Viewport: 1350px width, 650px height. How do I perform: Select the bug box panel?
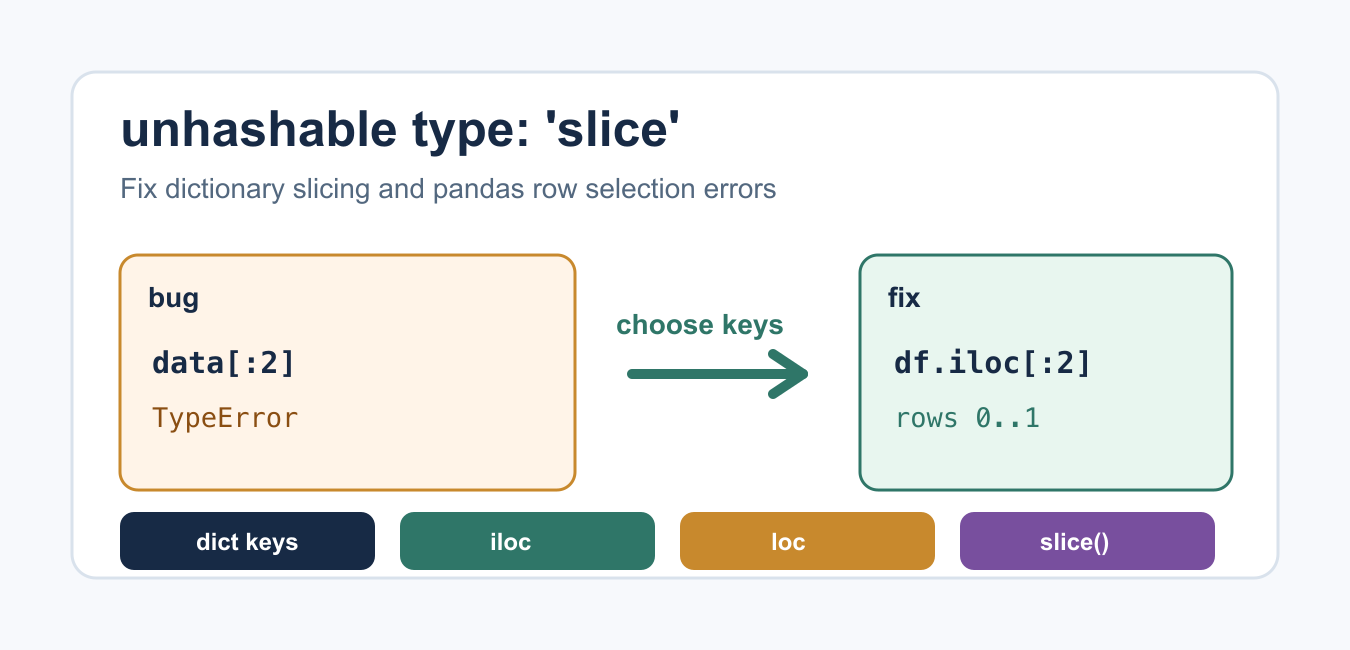347,372
